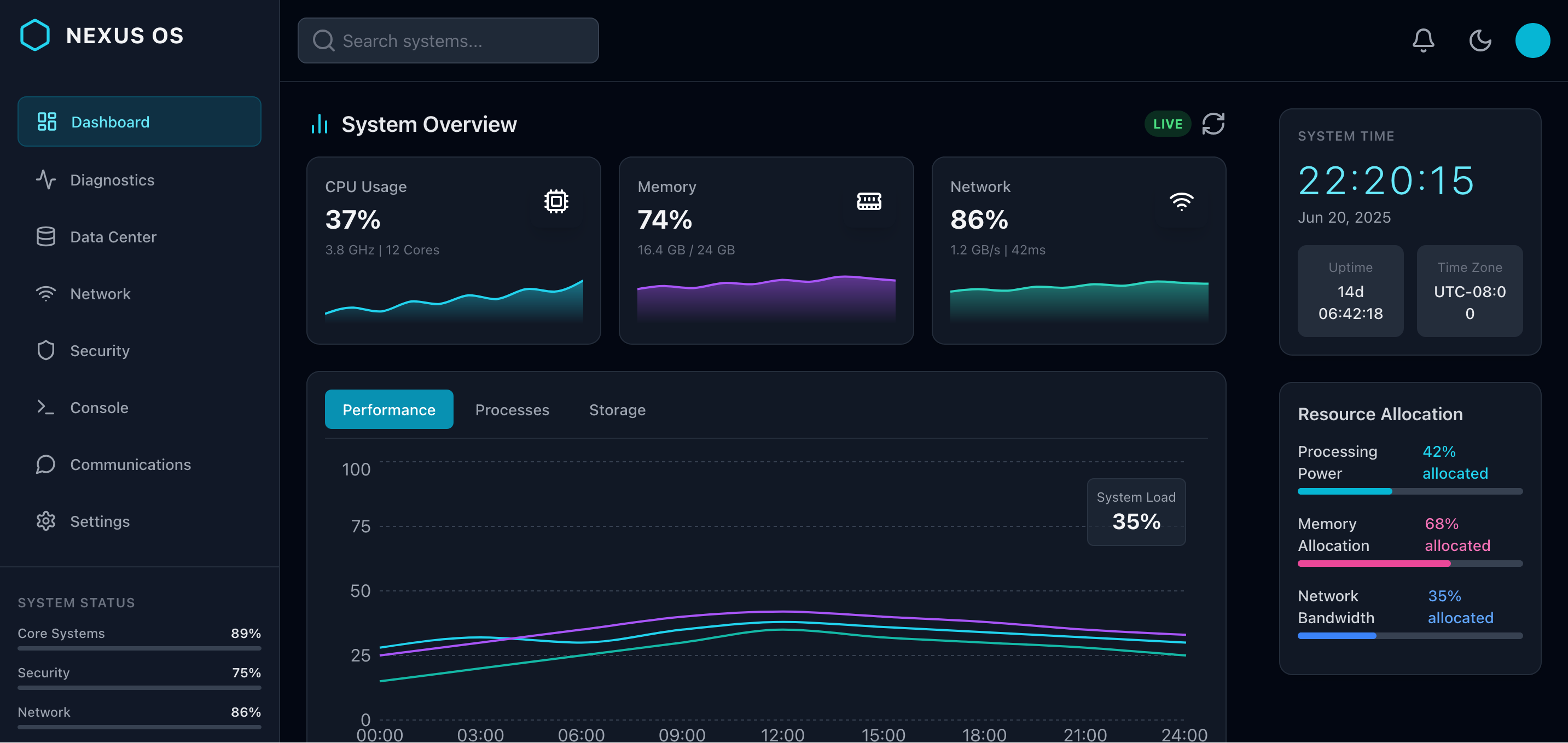Screen dimensions: 1568x743
Task: Click the '35% allocated' value
Action: tap(1460, 607)
